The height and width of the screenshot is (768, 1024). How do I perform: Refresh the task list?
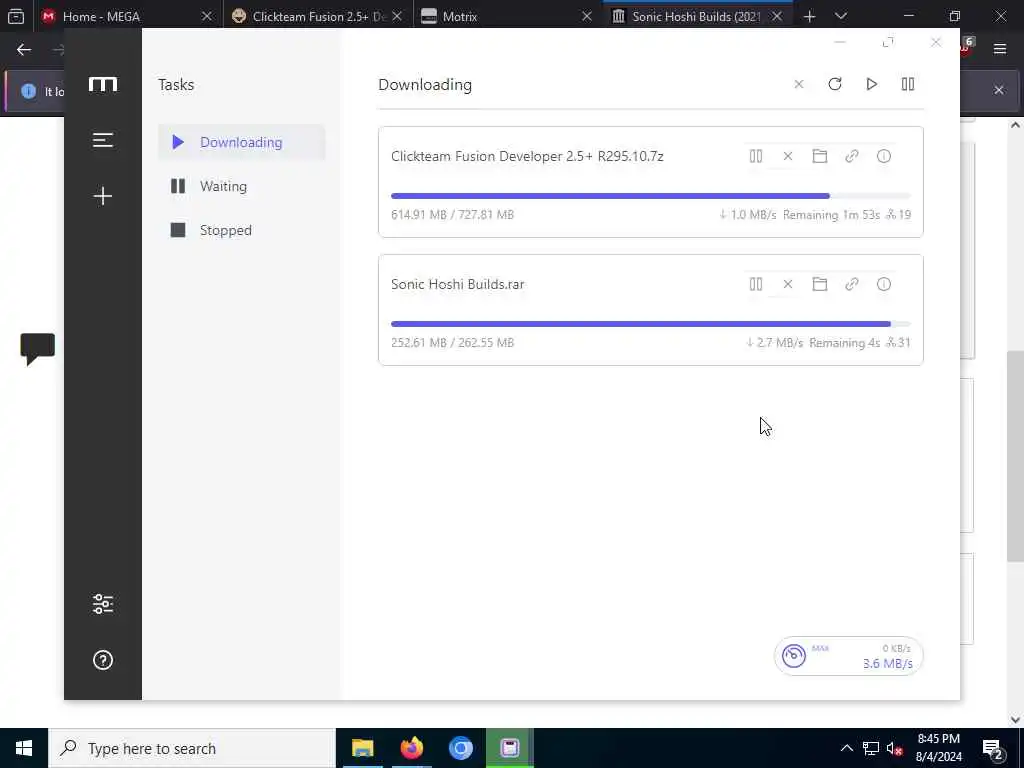pos(835,84)
